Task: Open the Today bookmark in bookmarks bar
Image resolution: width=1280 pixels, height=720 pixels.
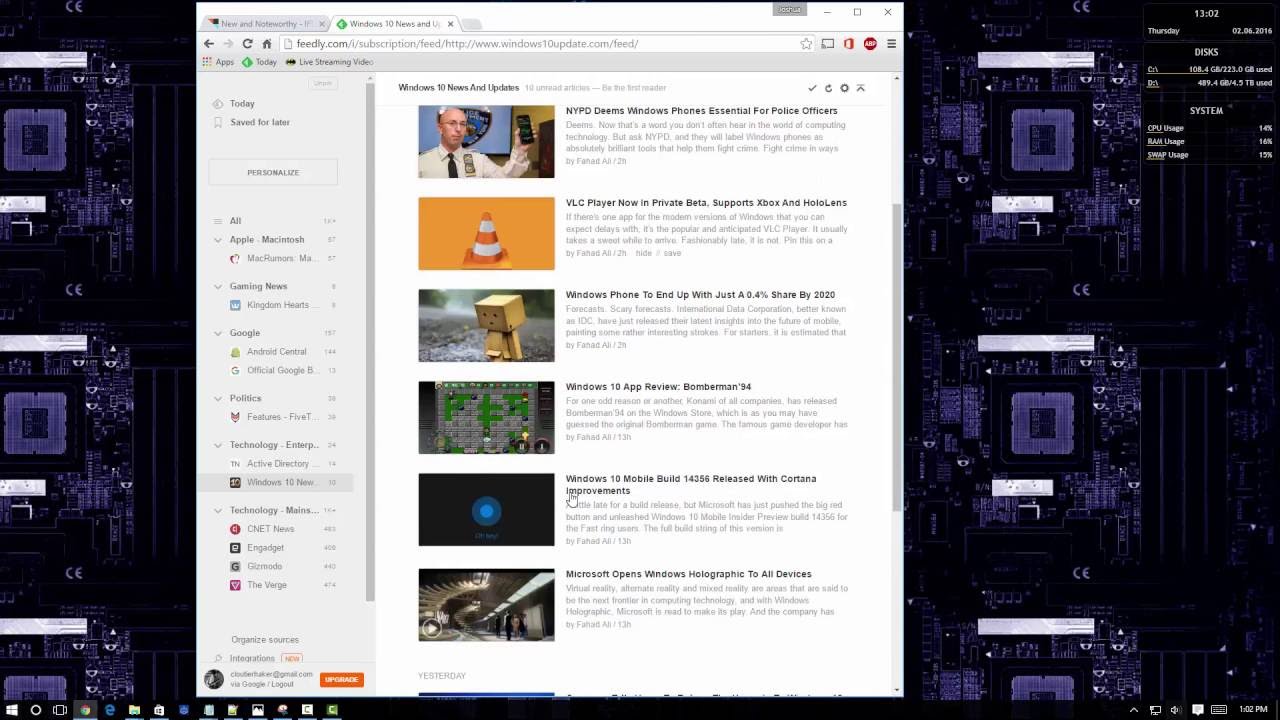Action: pyautogui.click(x=259, y=62)
